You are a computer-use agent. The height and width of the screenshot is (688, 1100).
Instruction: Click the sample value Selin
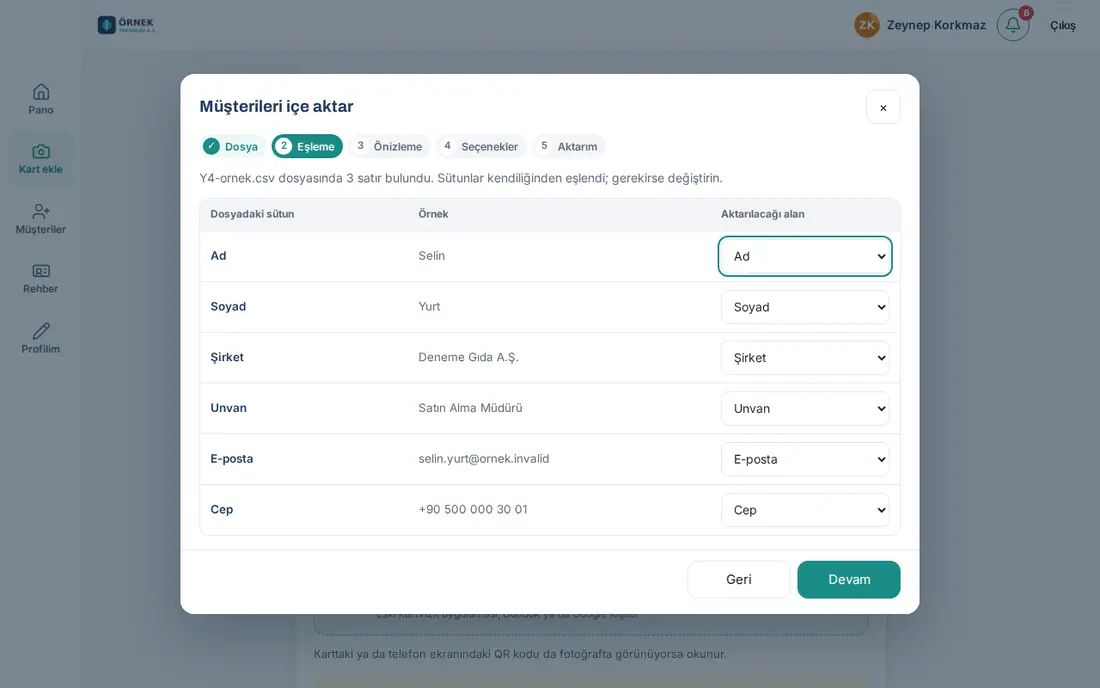tap(431, 255)
